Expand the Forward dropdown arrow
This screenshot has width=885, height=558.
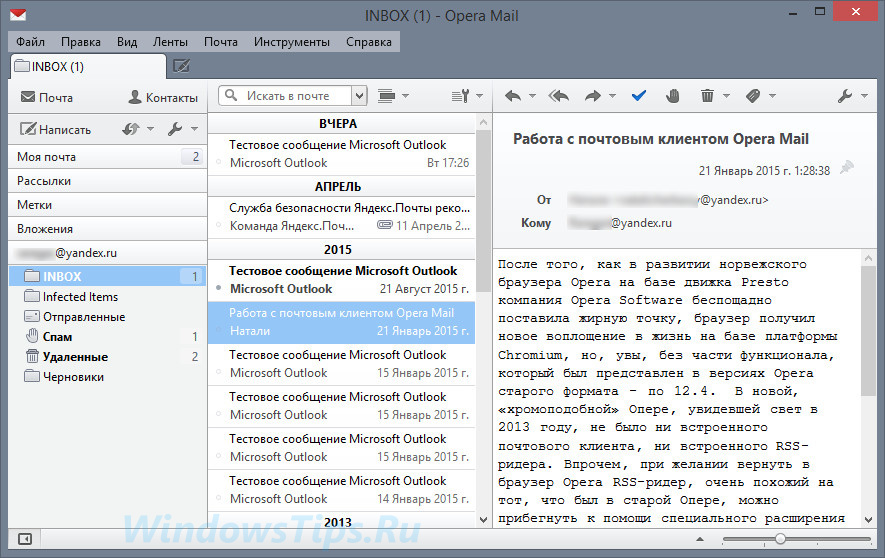tap(612, 96)
